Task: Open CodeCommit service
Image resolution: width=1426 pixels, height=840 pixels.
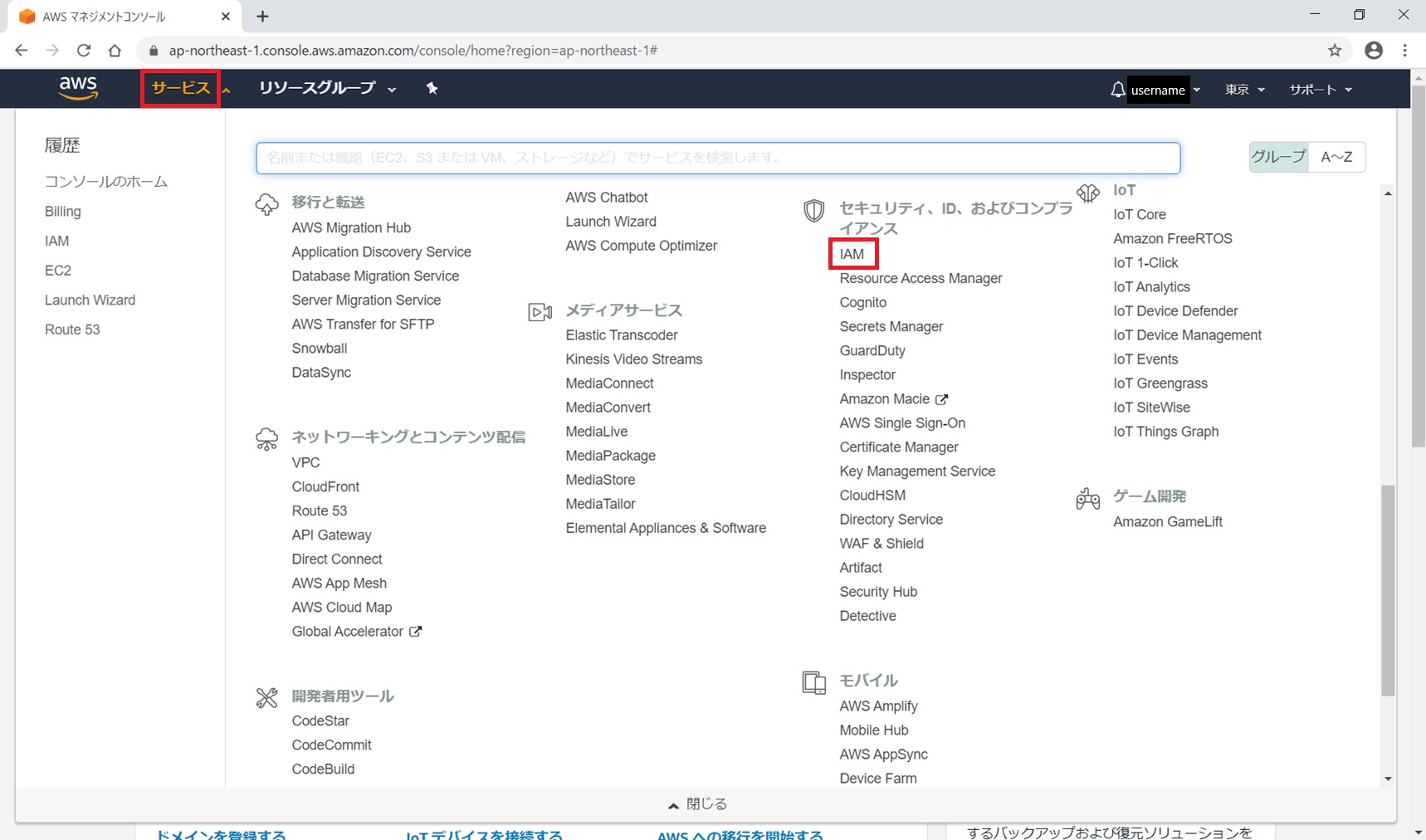Action: point(331,745)
